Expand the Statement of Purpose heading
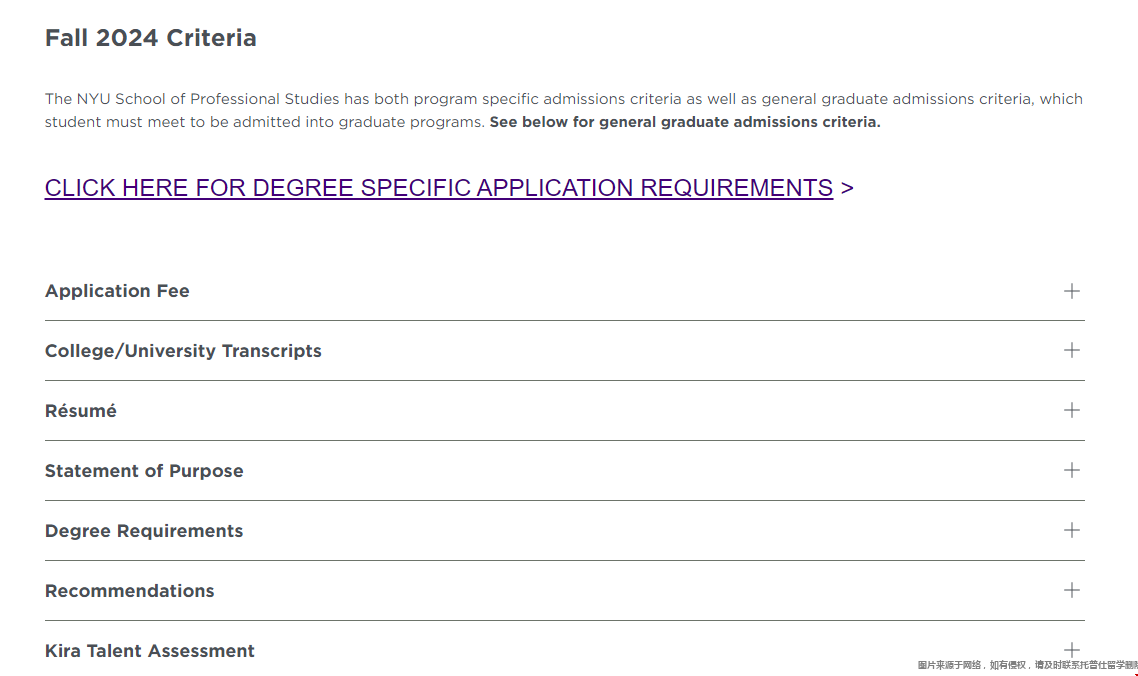Image resolution: width=1138 pixels, height=676 pixels. (144, 471)
